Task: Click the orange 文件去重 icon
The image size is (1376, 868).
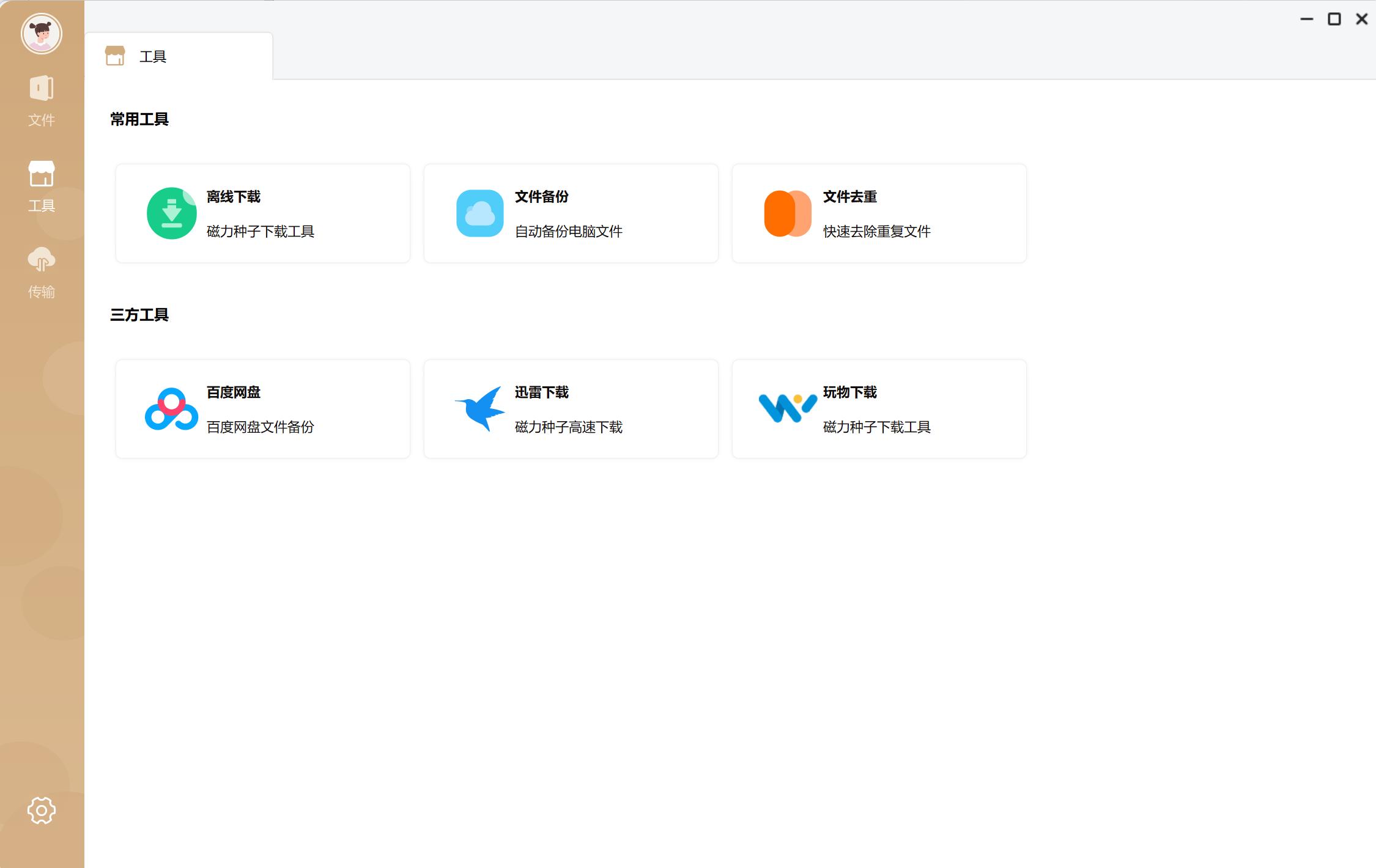Action: 788,213
